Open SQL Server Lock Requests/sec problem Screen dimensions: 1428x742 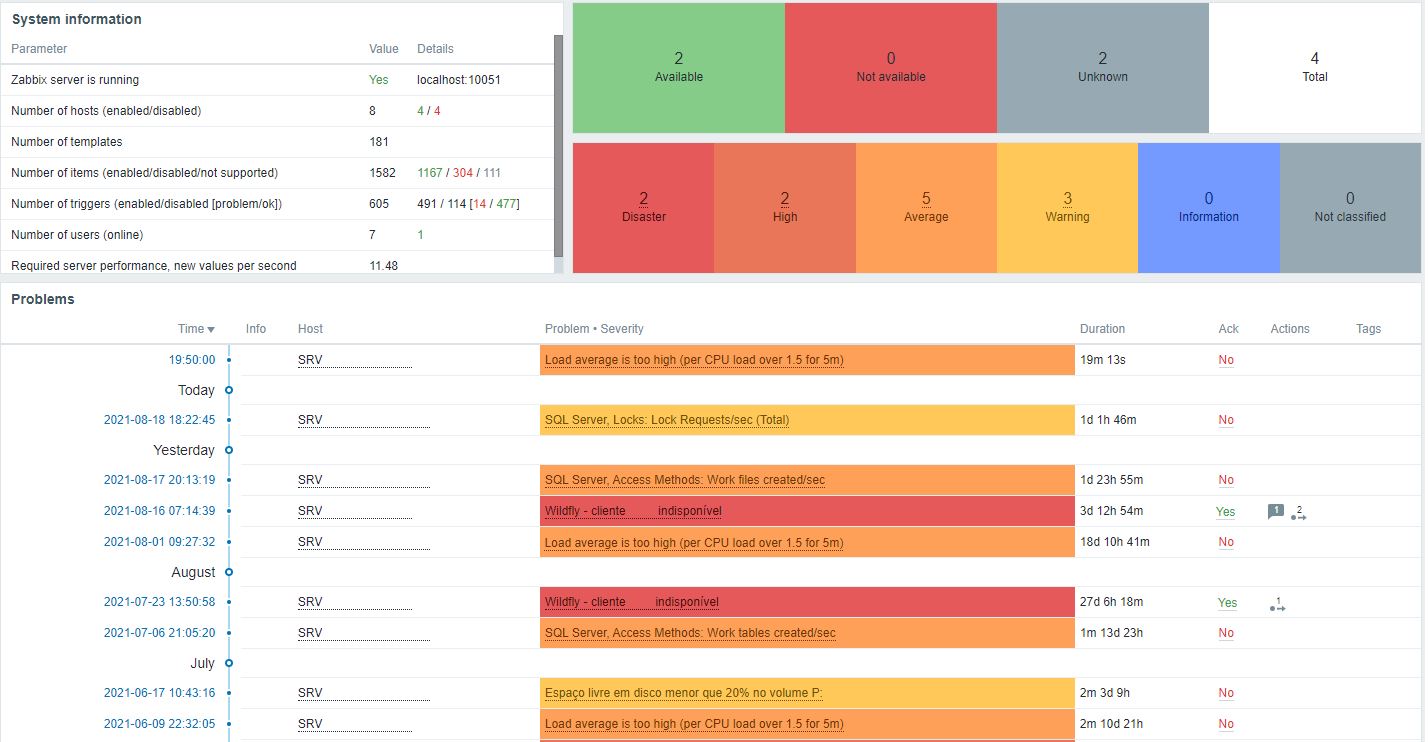coord(667,420)
